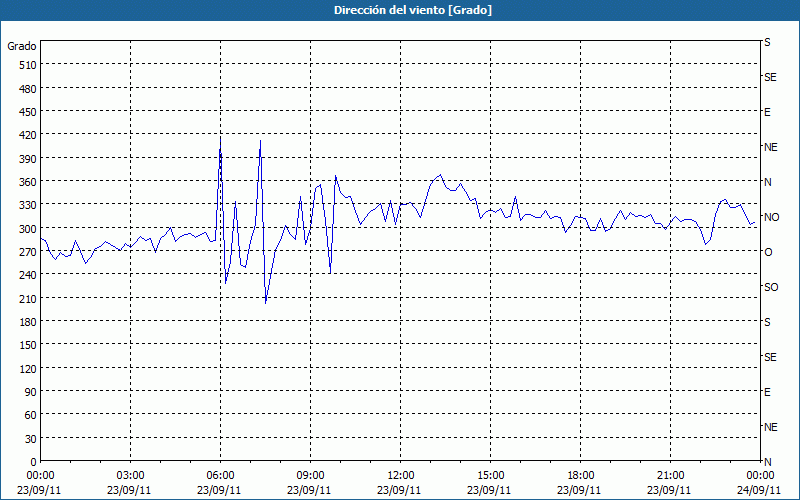Select the E compass label level with 450
800x500 pixels.
pos(767,112)
